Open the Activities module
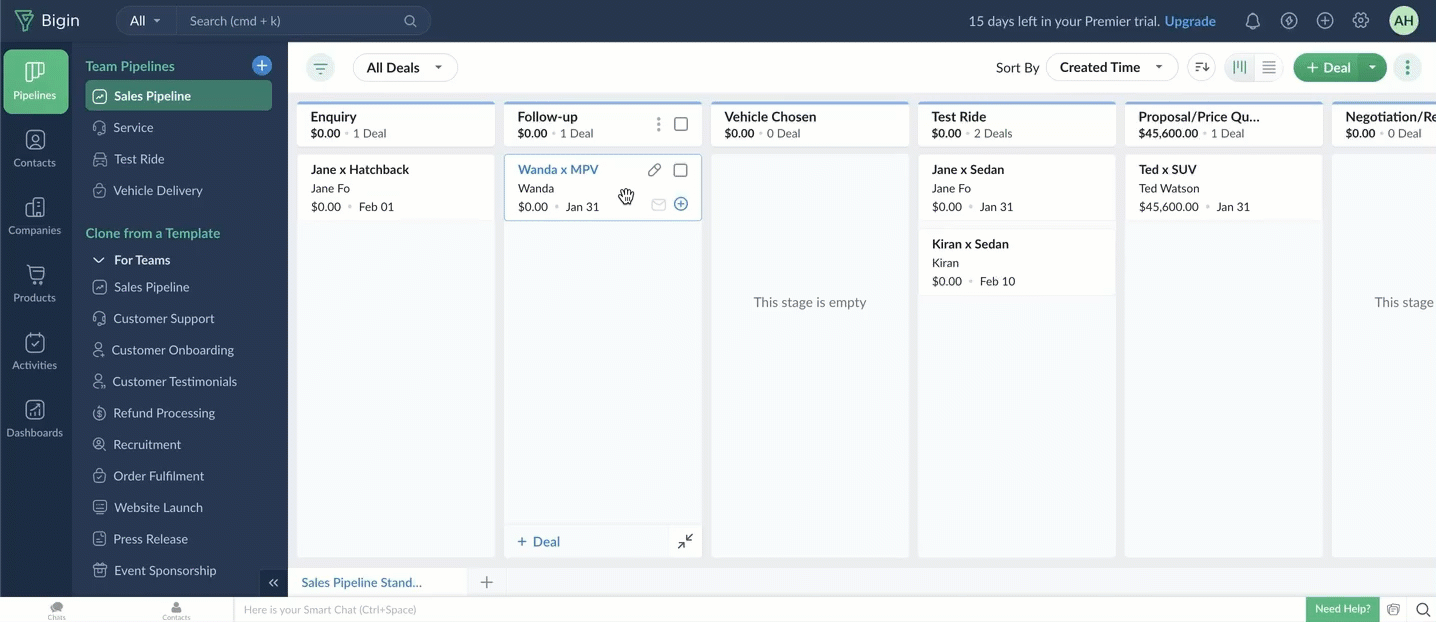 point(35,351)
